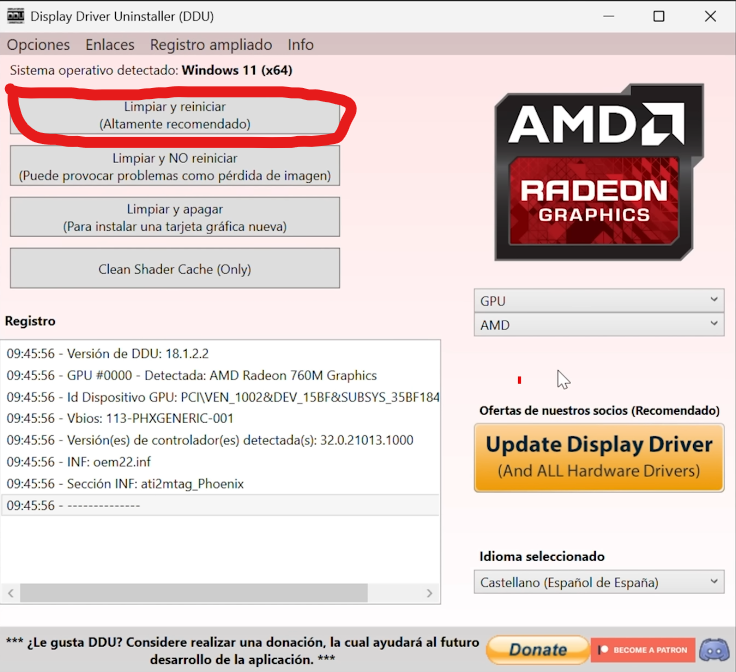Screen dimensions: 736x672
Task: Click the Become a Patron button
Action: (643, 650)
